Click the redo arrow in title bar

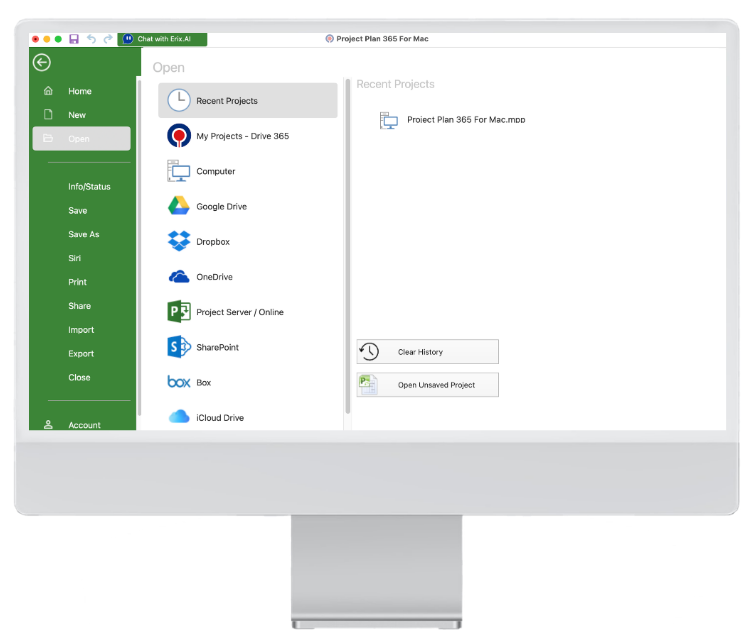click(x=108, y=39)
